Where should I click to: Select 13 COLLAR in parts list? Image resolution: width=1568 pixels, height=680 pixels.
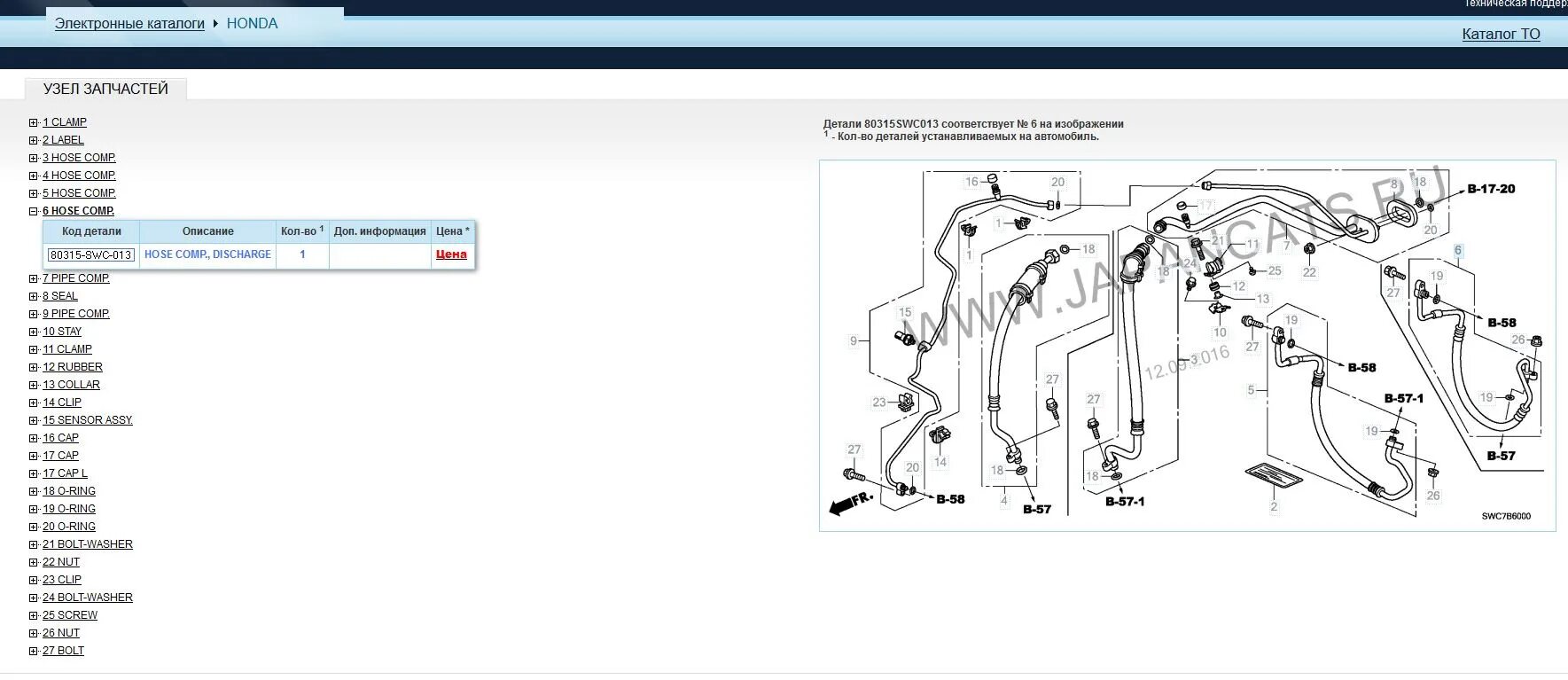click(x=71, y=385)
